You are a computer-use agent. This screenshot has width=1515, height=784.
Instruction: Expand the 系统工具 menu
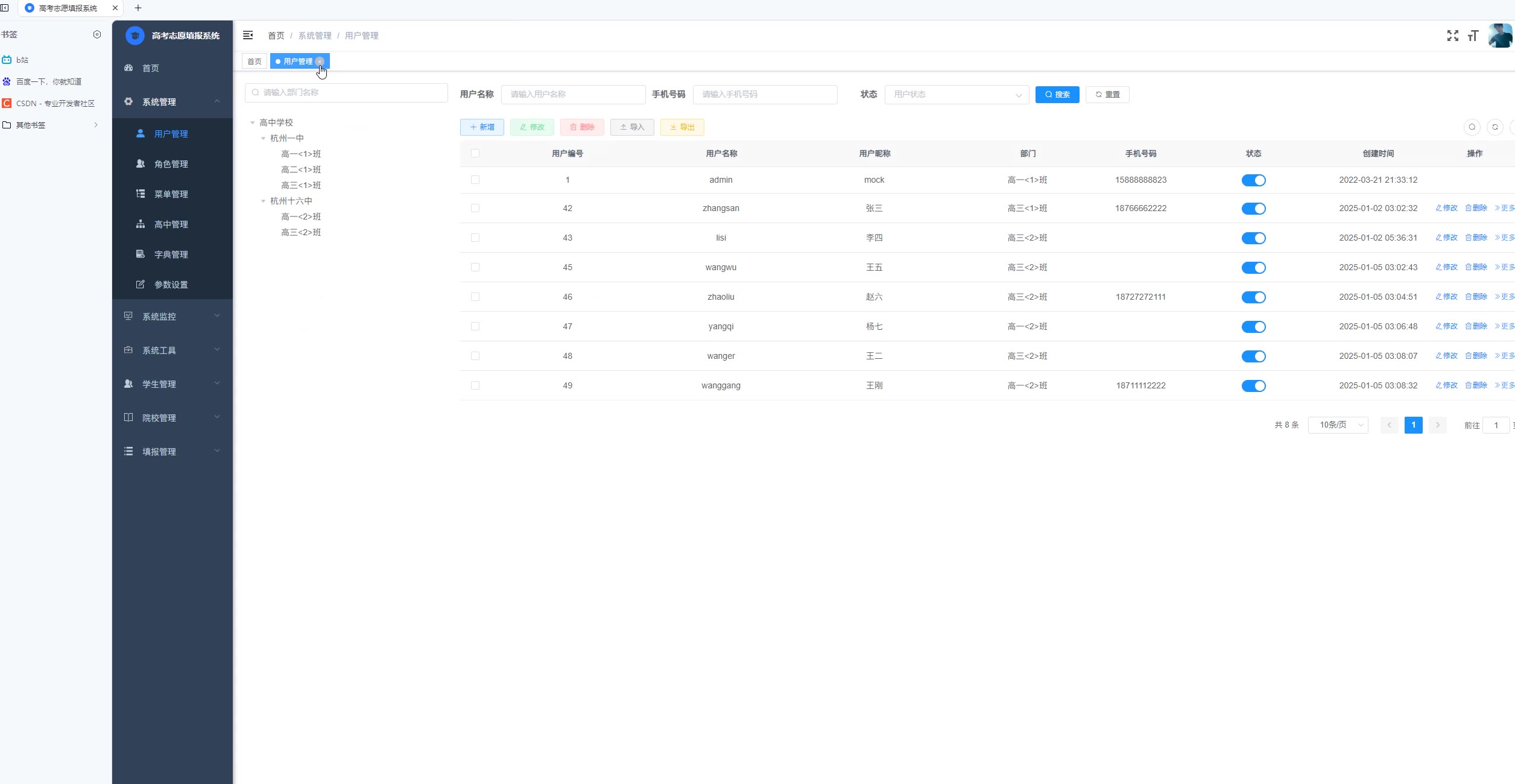click(x=172, y=350)
